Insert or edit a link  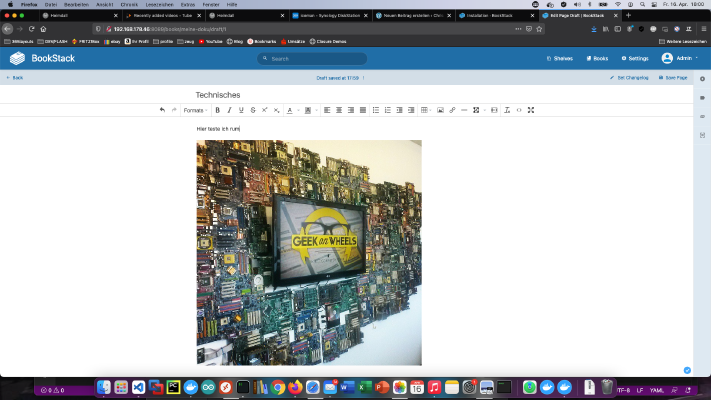click(452, 110)
